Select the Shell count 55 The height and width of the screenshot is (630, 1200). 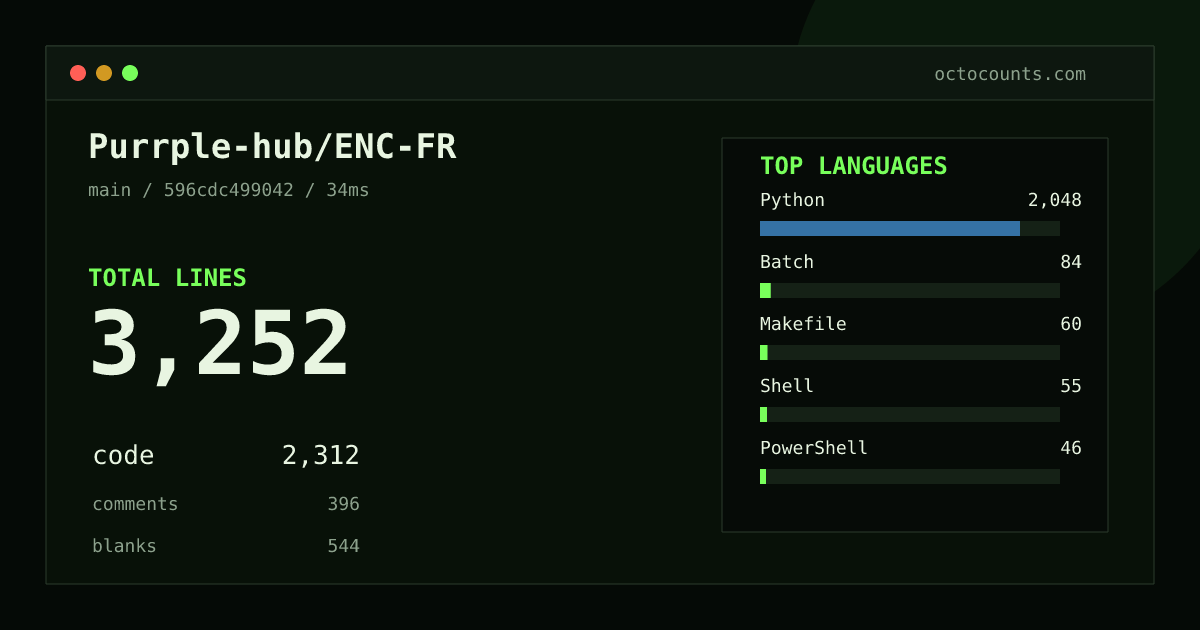1071,386
